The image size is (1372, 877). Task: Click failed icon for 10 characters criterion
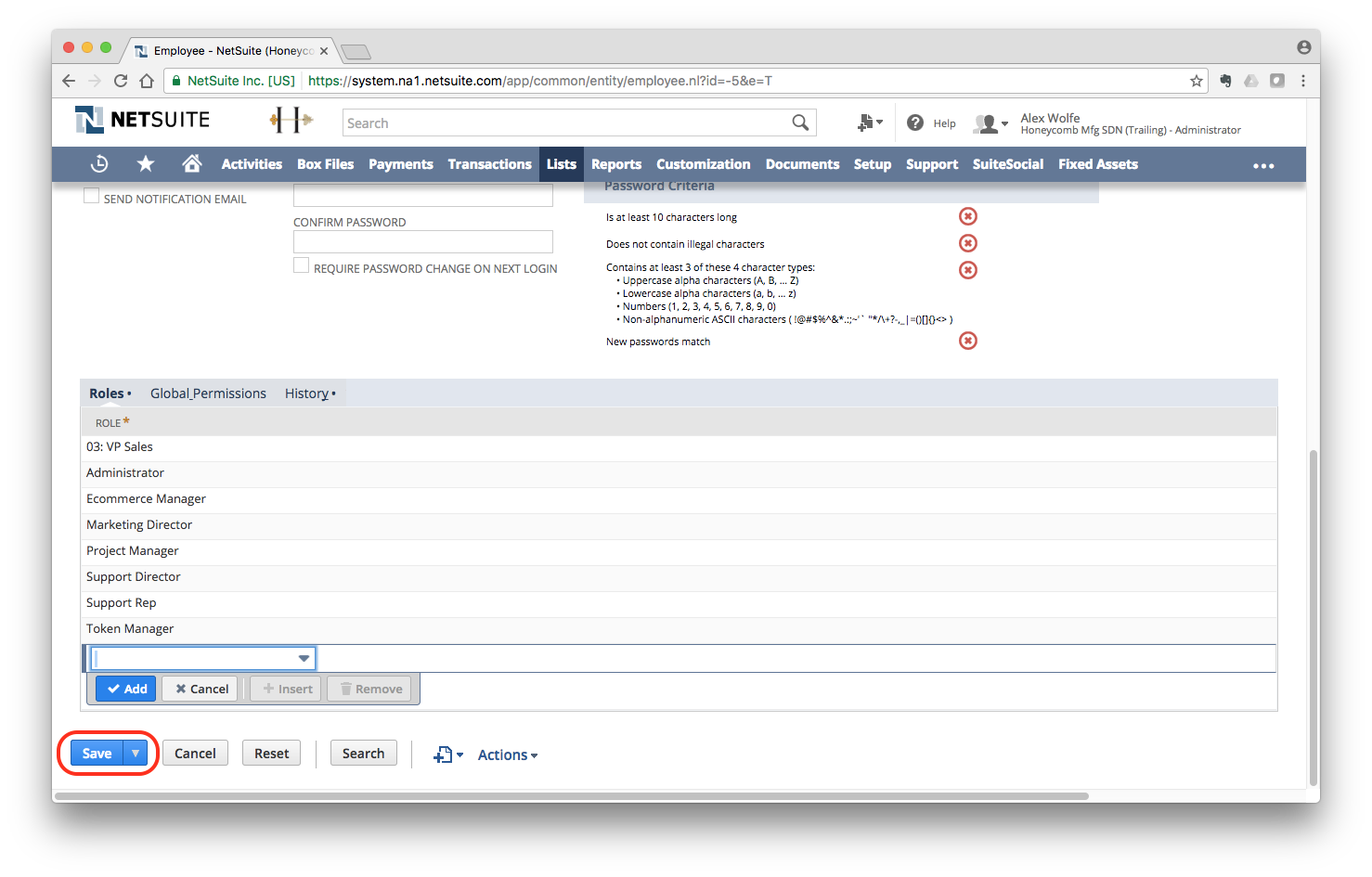[x=968, y=216]
